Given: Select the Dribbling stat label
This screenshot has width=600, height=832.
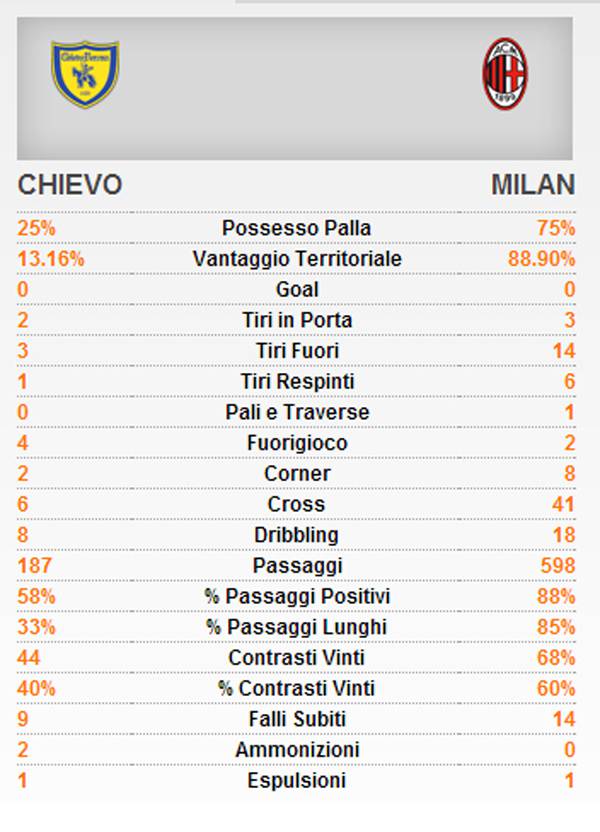Looking at the screenshot, I should (297, 535).
